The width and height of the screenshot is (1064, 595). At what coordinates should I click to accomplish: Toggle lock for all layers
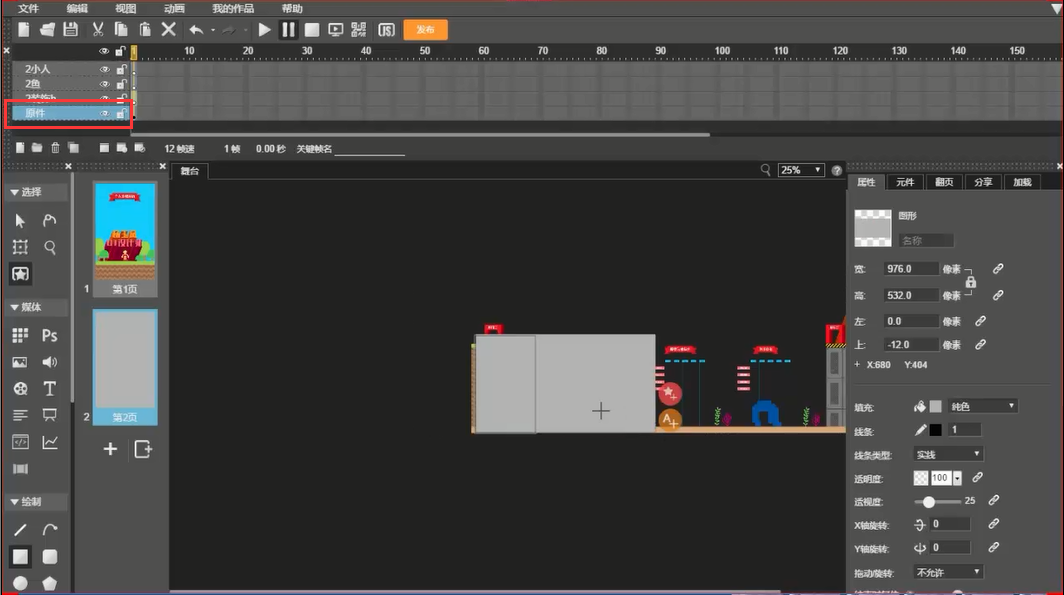click(120, 51)
